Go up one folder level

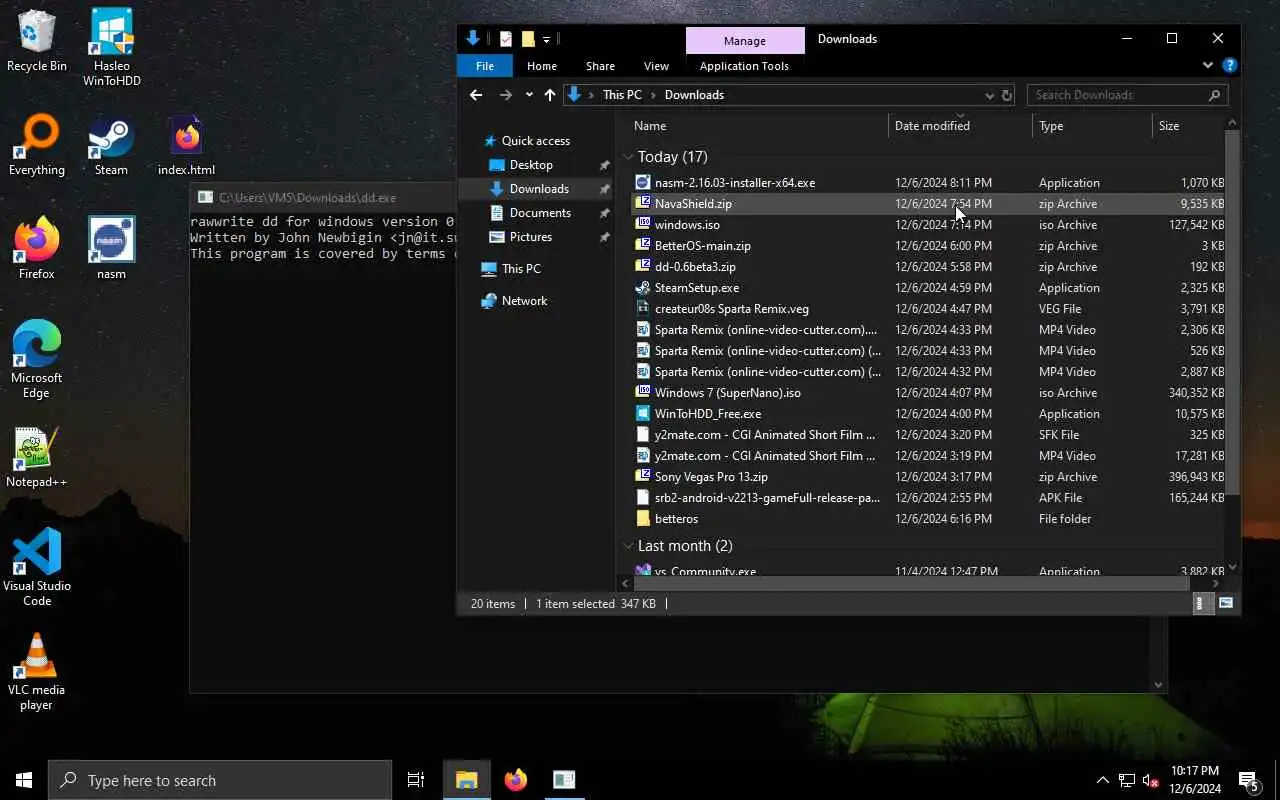[550, 95]
